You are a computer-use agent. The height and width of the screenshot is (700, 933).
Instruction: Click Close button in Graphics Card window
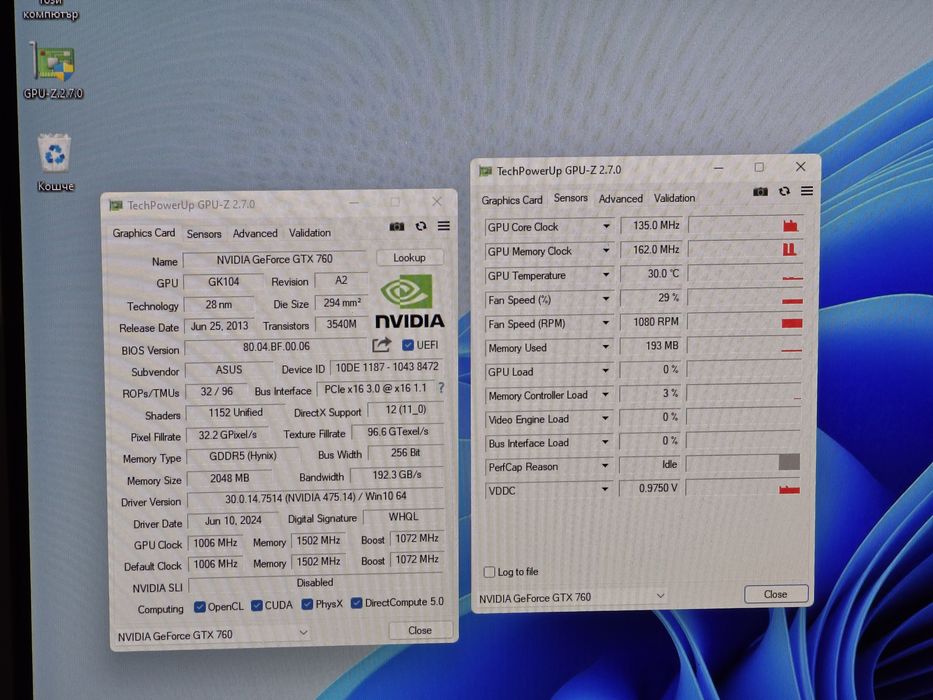click(420, 630)
